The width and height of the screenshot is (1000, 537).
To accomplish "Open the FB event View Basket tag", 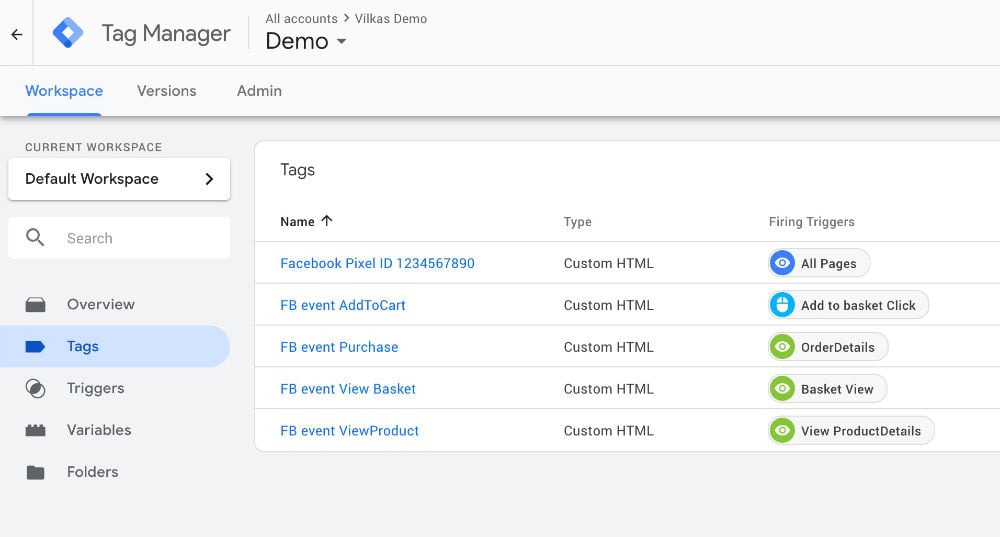I will click(x=348, y=389).
